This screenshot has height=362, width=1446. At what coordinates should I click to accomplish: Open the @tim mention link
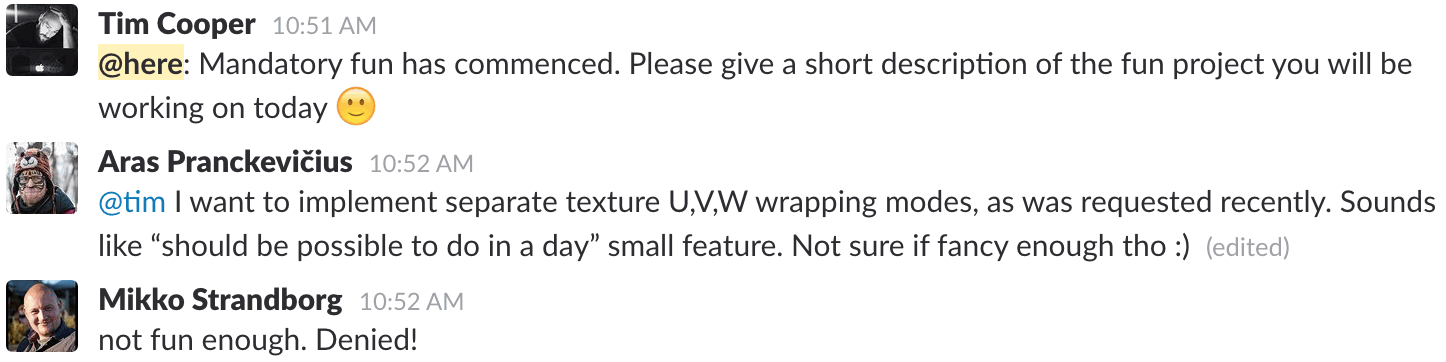132,203
